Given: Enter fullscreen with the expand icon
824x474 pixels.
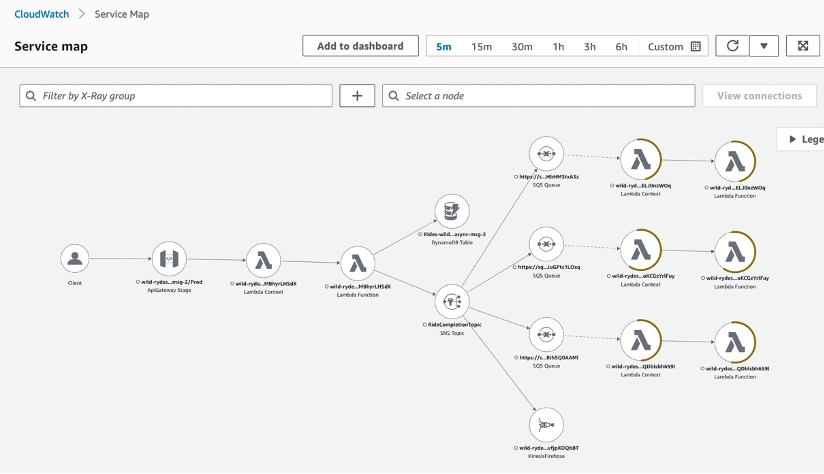Looking at the screenshot, I should [802, 46].
